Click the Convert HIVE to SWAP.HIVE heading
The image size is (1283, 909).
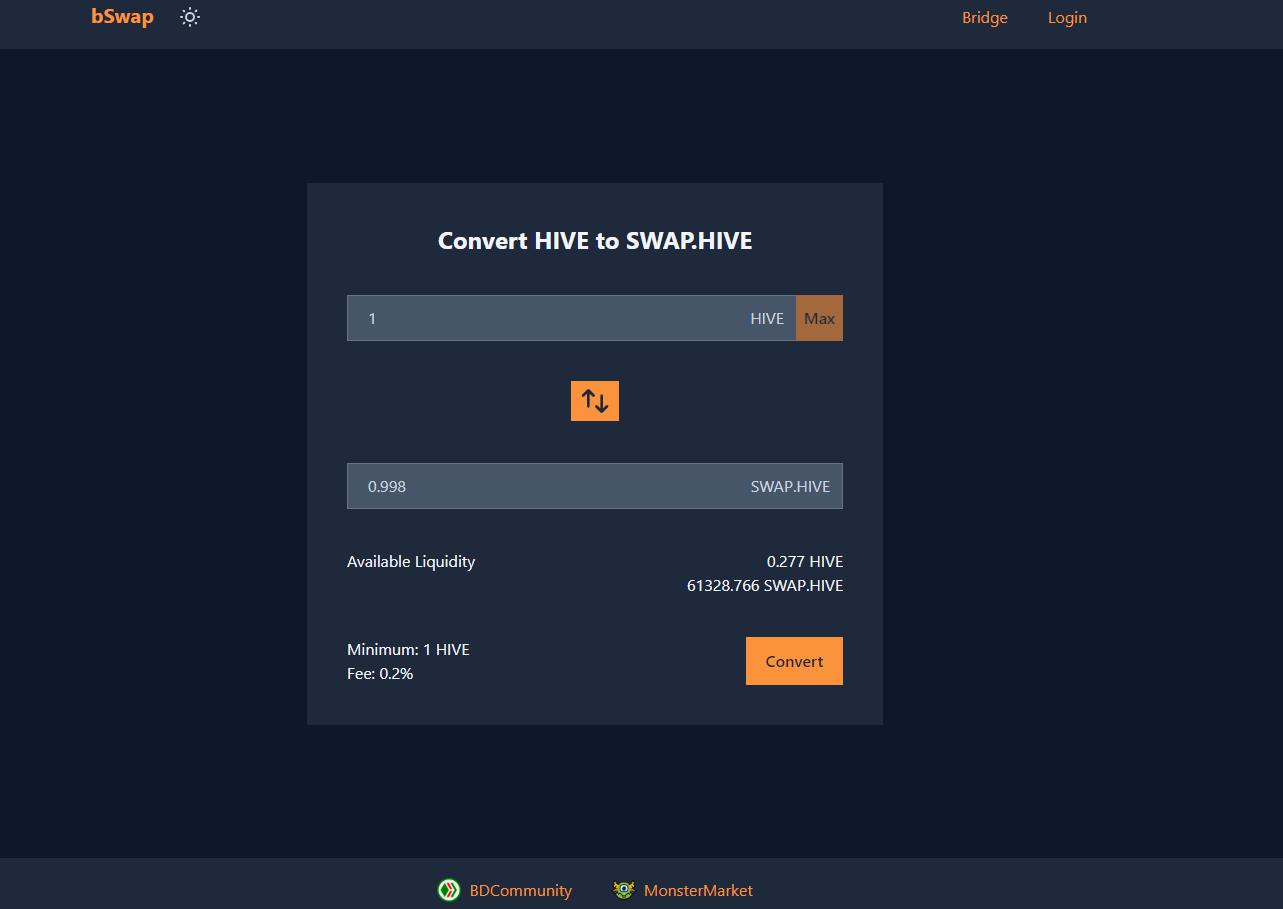click(x=595, y=241)
